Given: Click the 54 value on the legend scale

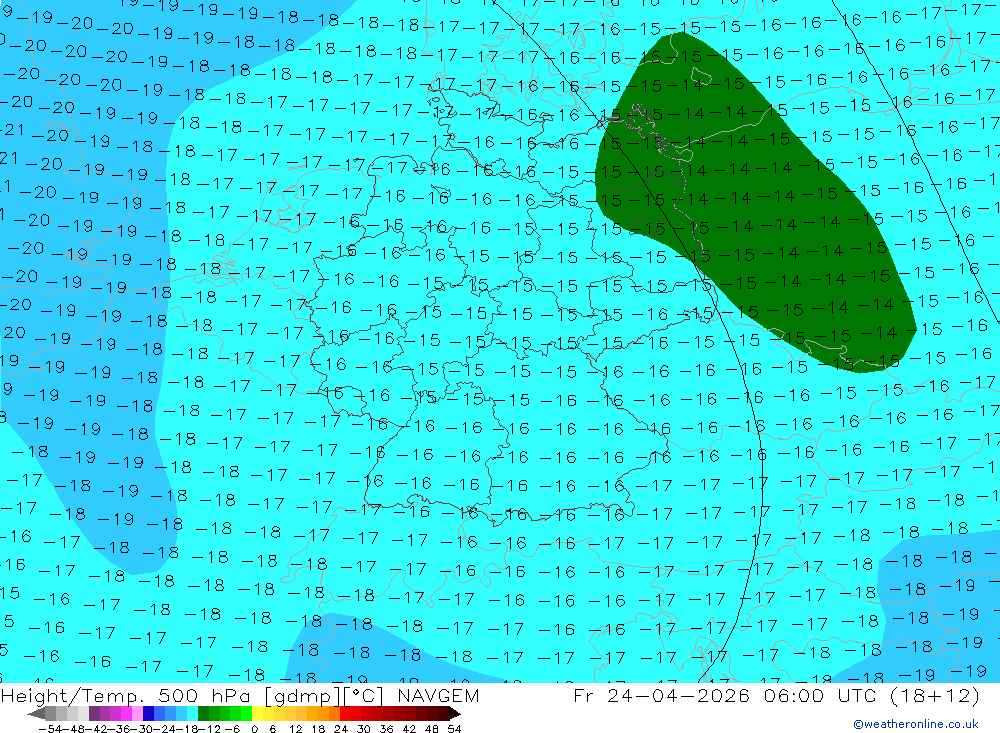Looking at the screenshot, I should point(454,729).
